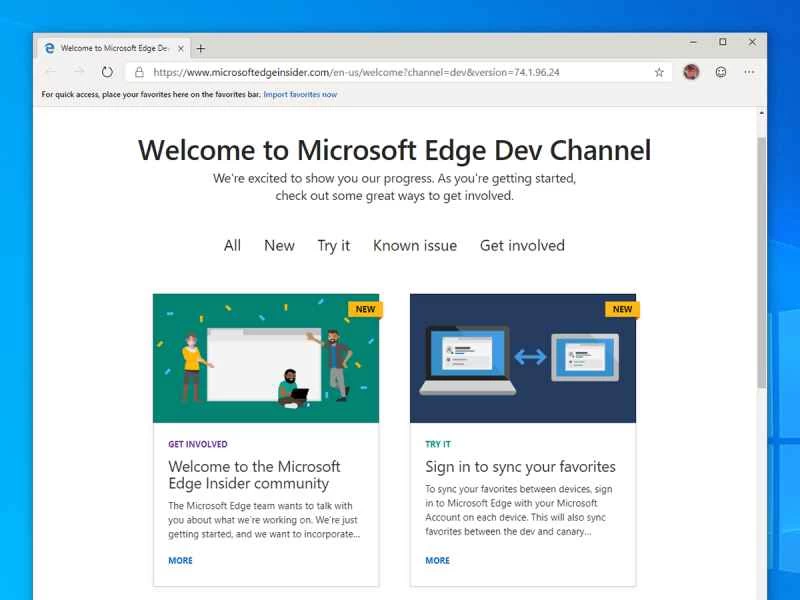Click the forward navigation arrow
Viewport: 800px width, 600px height.
77,72
